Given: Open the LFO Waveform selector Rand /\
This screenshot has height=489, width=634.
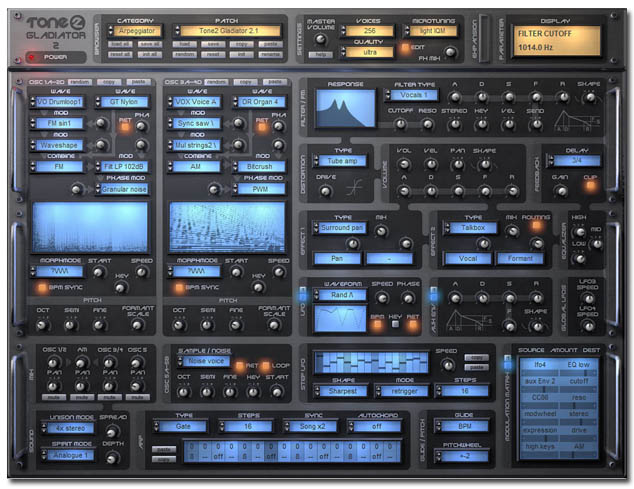Looking at the screenshot, I should click(340, 295).
